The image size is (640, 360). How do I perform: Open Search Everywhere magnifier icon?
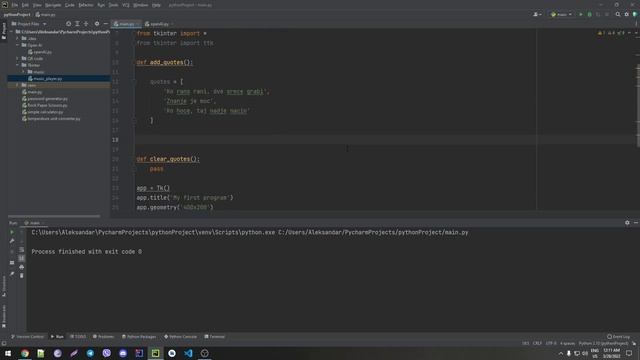[x=618, y=14]
